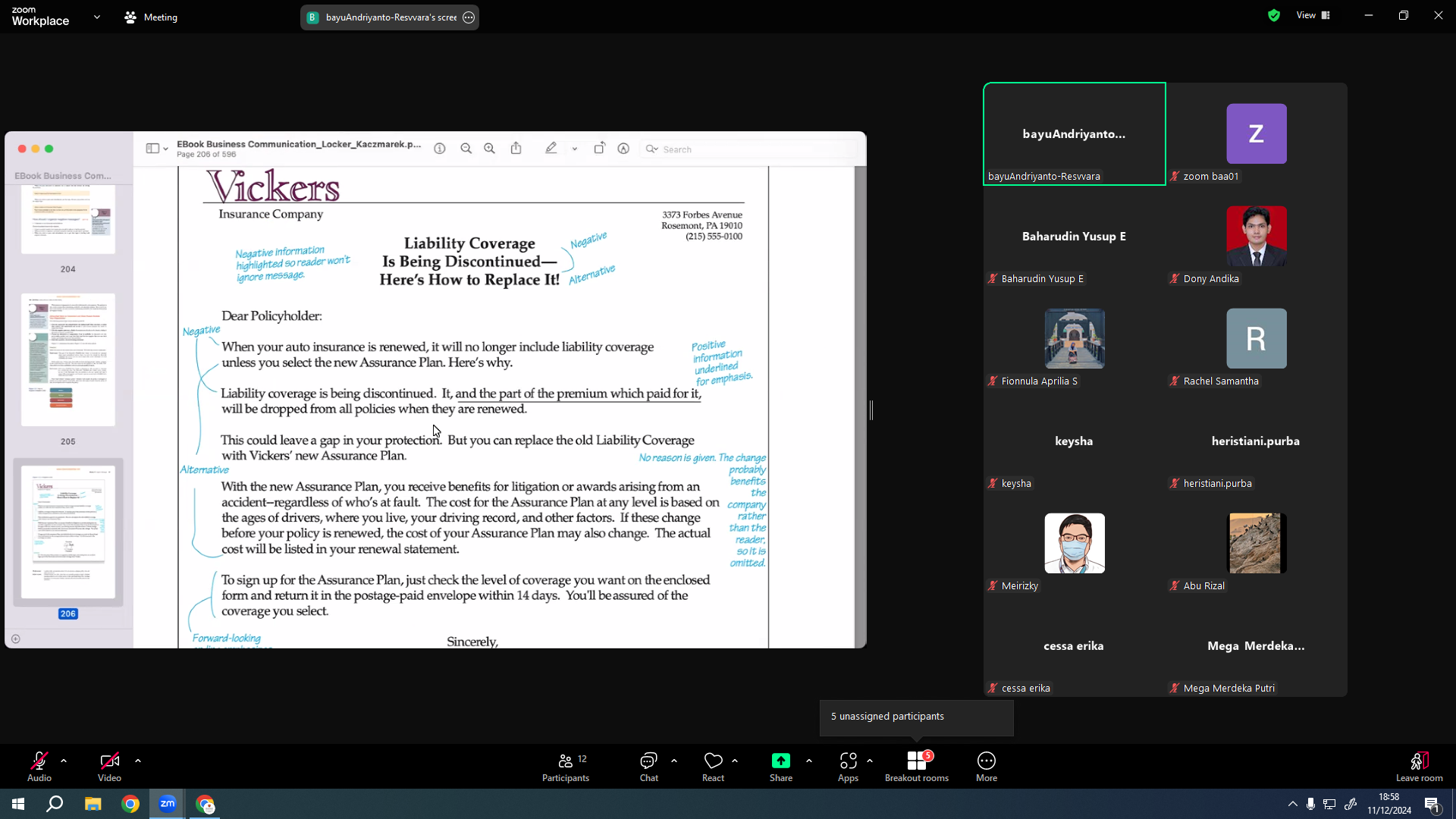Show hidden system tray icons
The height and width of the screenshot is (819, 1456).
point(1292,804)
